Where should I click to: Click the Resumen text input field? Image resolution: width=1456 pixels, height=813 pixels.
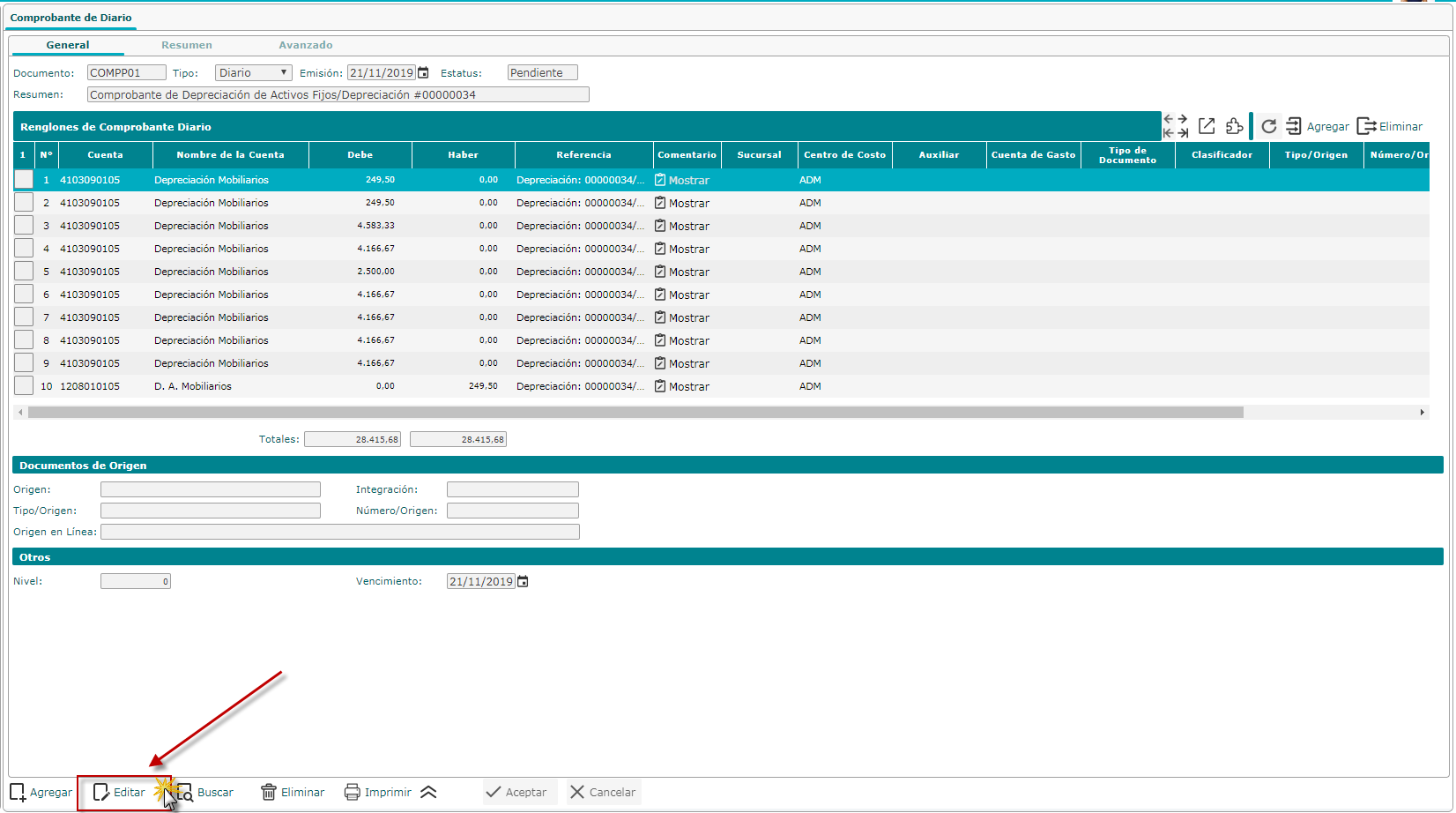[338, 95]
